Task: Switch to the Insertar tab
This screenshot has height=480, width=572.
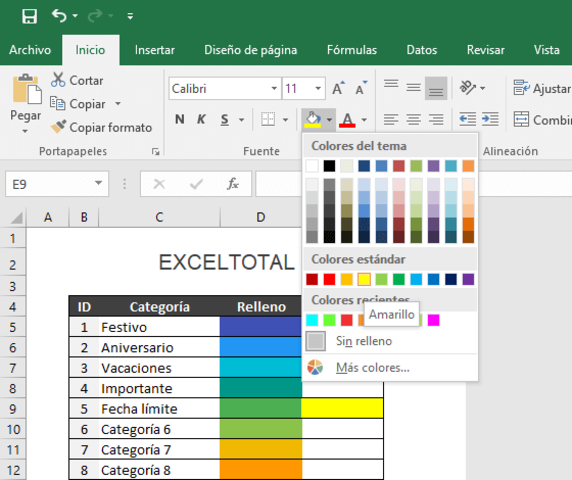Action: tap(155, 50)
